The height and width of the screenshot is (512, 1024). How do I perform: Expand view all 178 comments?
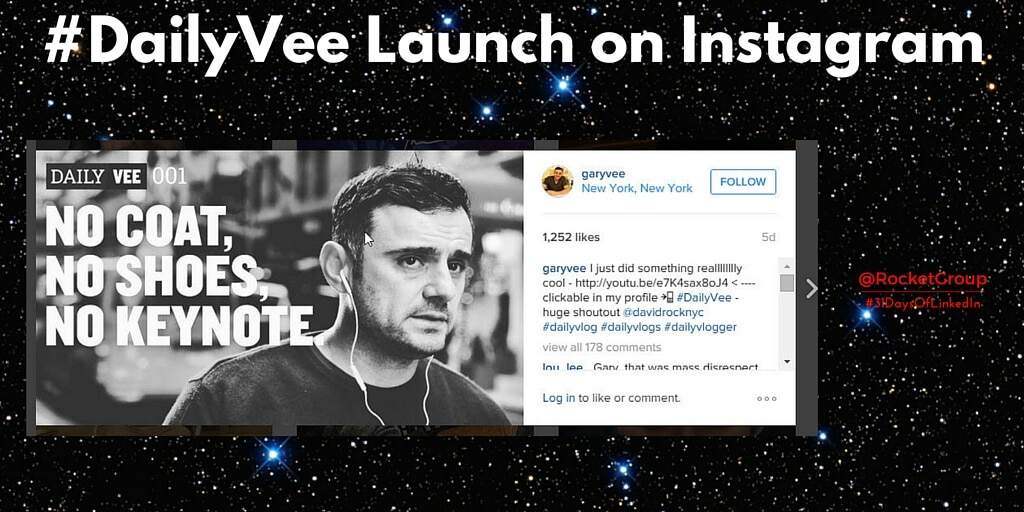[601, 347]
